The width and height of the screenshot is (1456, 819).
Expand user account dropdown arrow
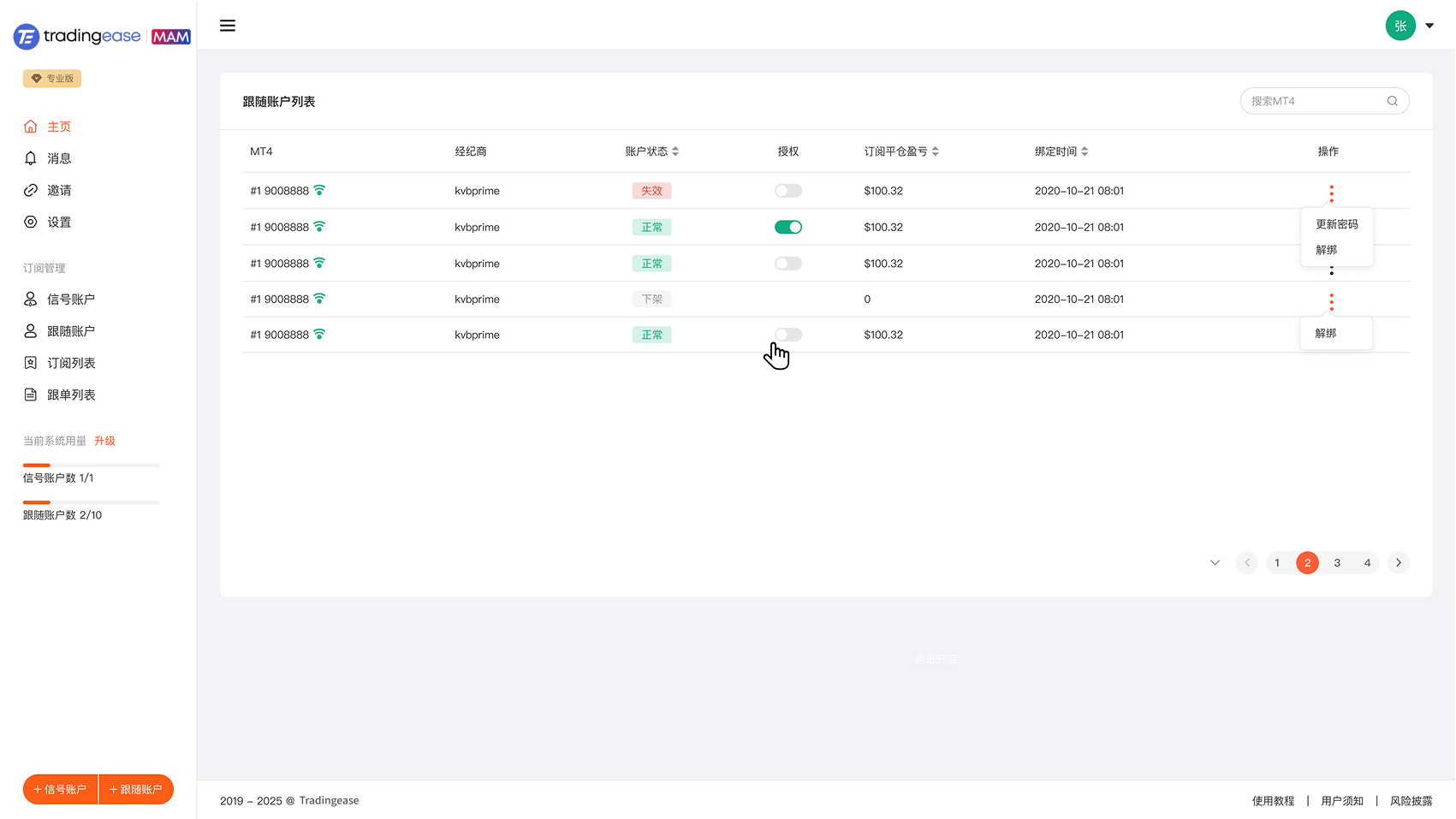(x=1429, y=26)
